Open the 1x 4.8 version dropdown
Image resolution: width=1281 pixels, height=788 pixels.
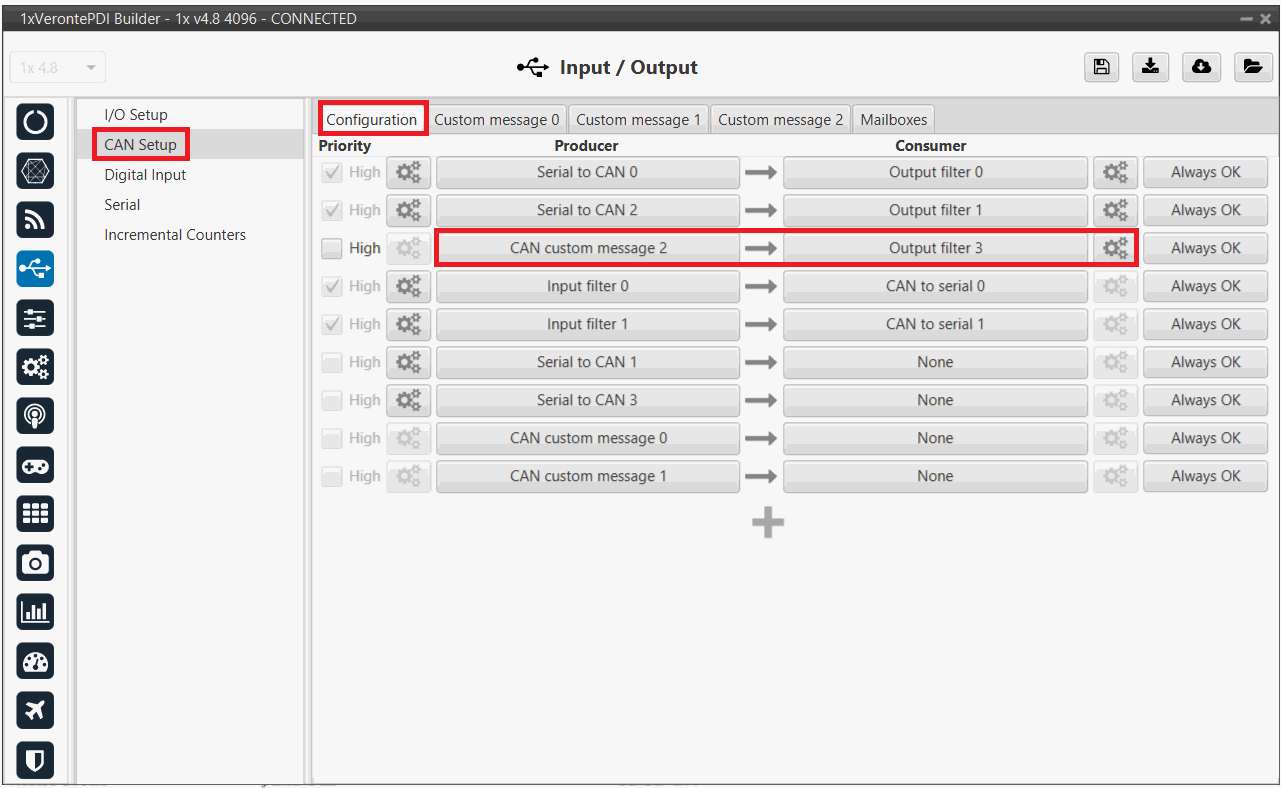(58, 68)
